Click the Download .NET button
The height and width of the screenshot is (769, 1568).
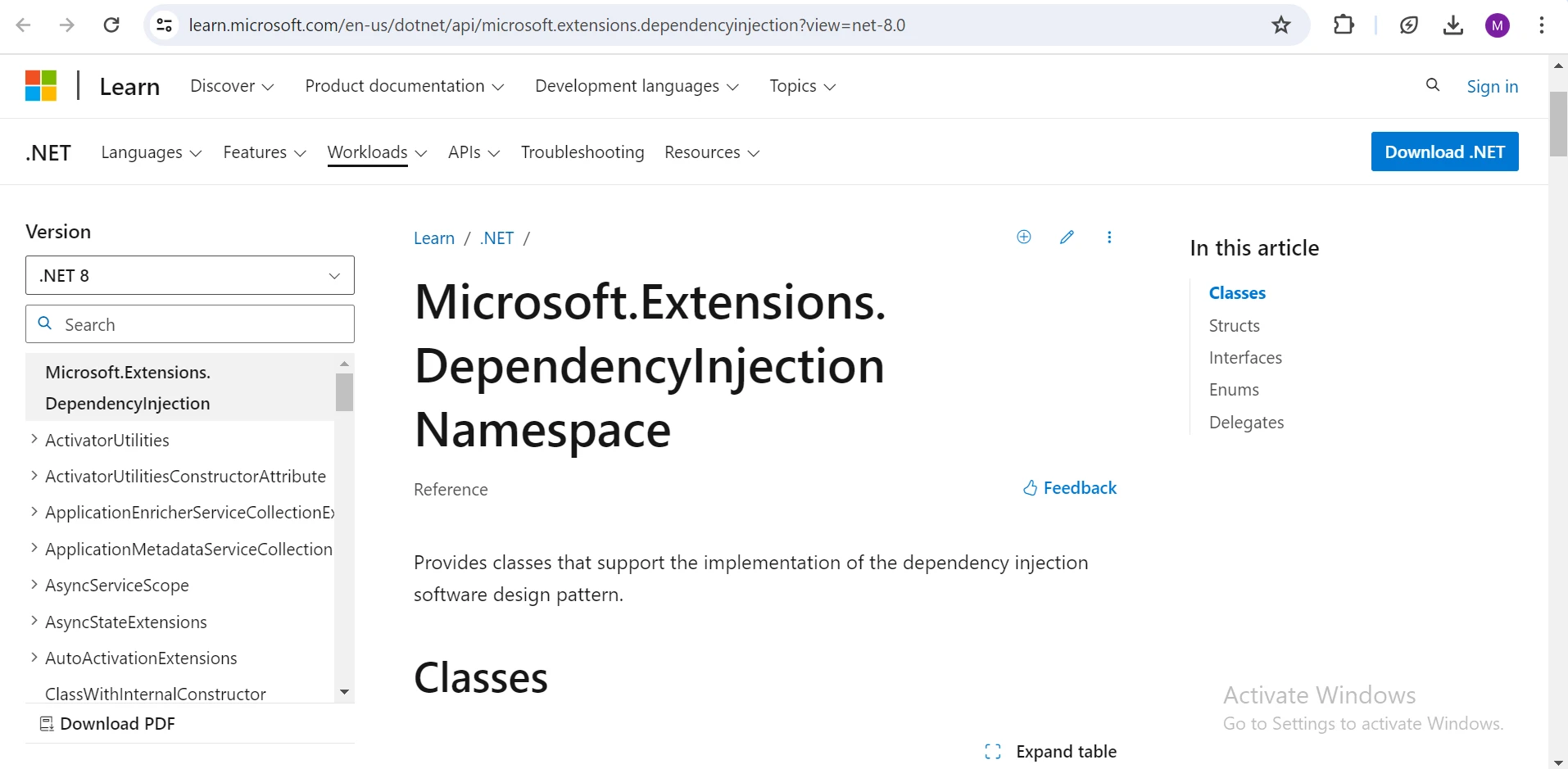pyautogui.click(x=1444, y=152)
